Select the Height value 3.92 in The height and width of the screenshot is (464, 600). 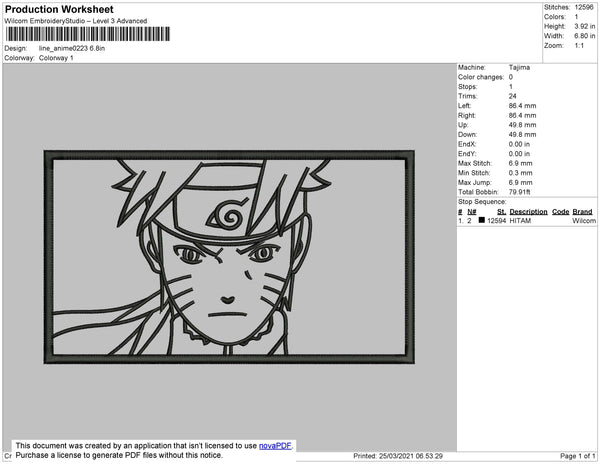click(584, 26)
